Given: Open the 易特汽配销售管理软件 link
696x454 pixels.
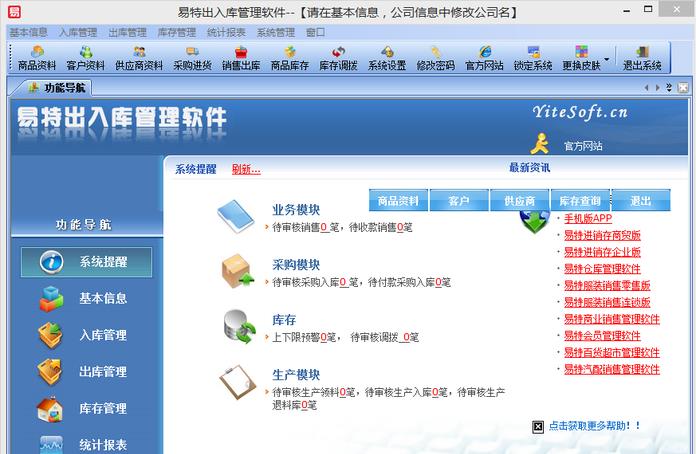Looking at the screenshot, I should coord(612,369).
